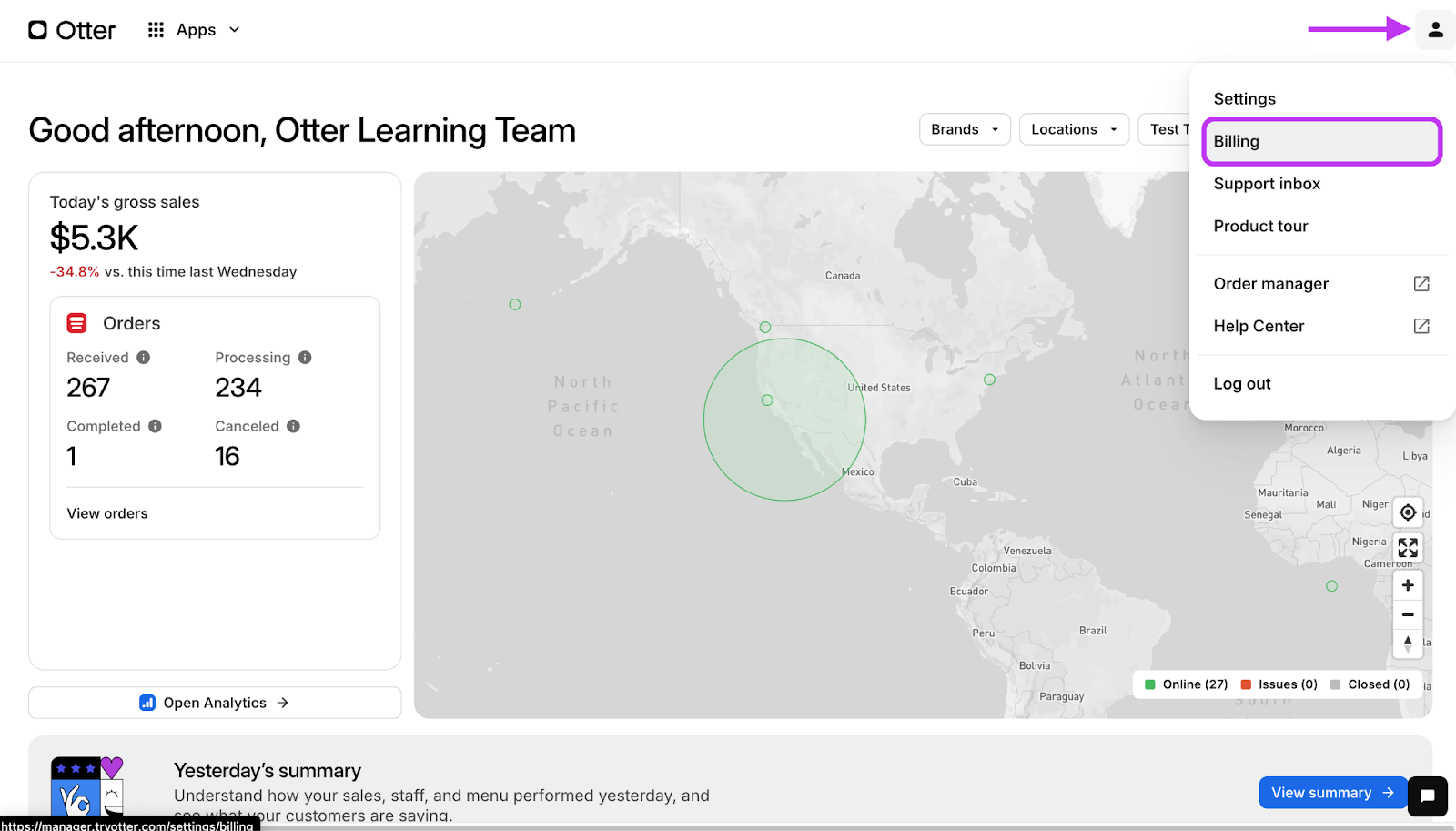Click Yesterday's summary heading
The width and height of the screenshot is (1456, 831).
point(268,771)
